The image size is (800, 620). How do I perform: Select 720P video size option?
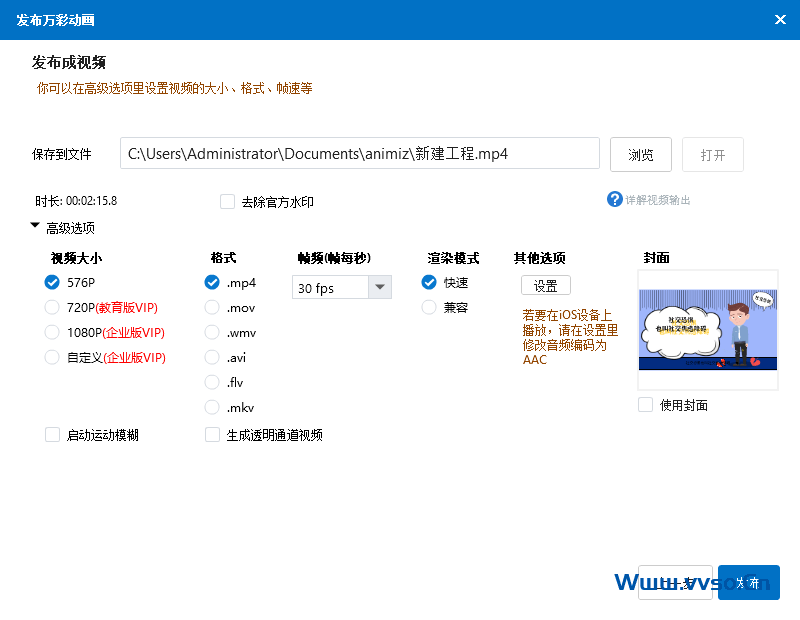point(53,307)
